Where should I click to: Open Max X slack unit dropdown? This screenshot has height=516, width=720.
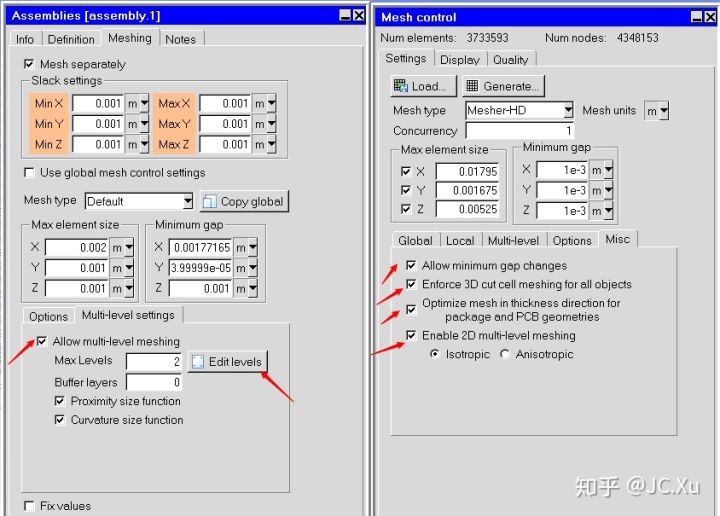tap(271, 104)
